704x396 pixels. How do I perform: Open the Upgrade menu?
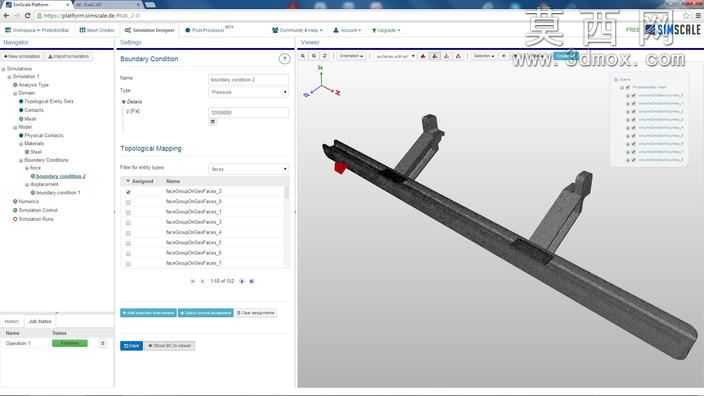tap(386, 30)
